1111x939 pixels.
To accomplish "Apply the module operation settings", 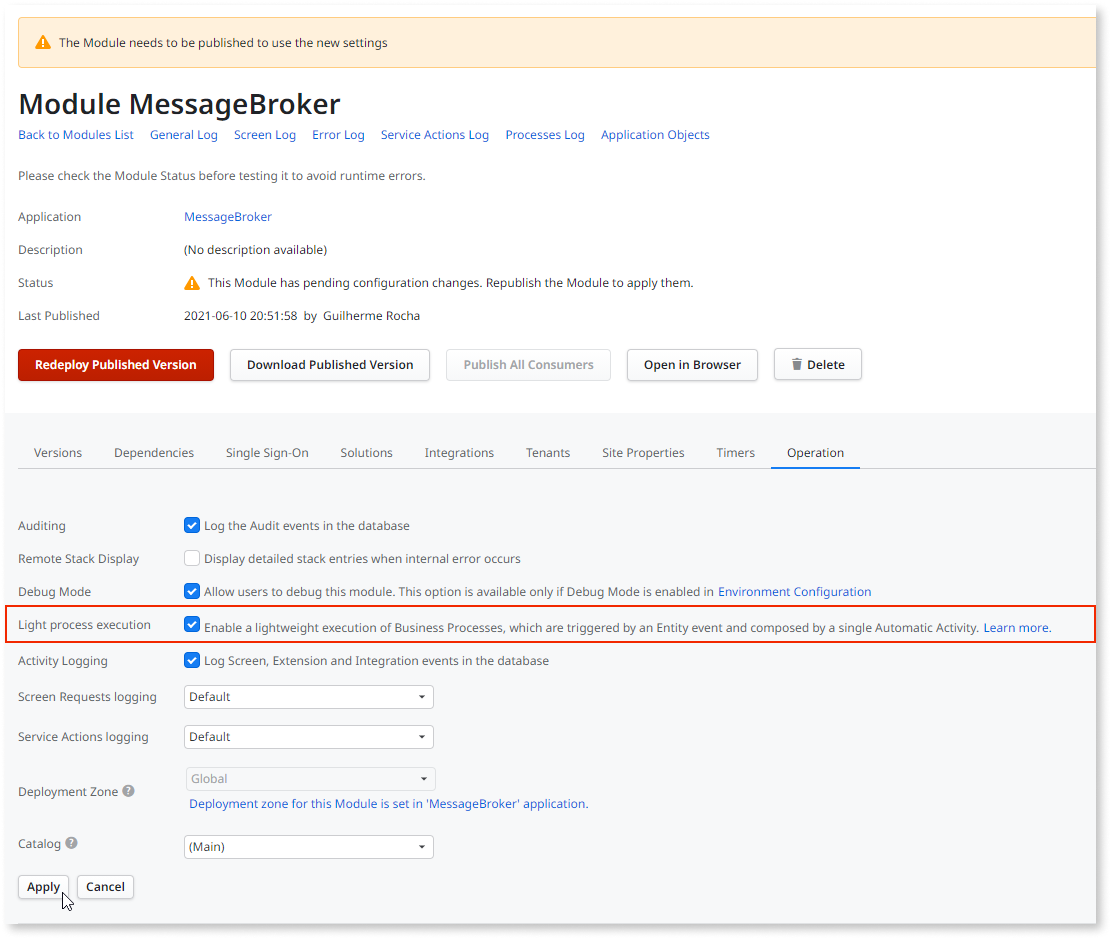I will (x=43, y=887).
